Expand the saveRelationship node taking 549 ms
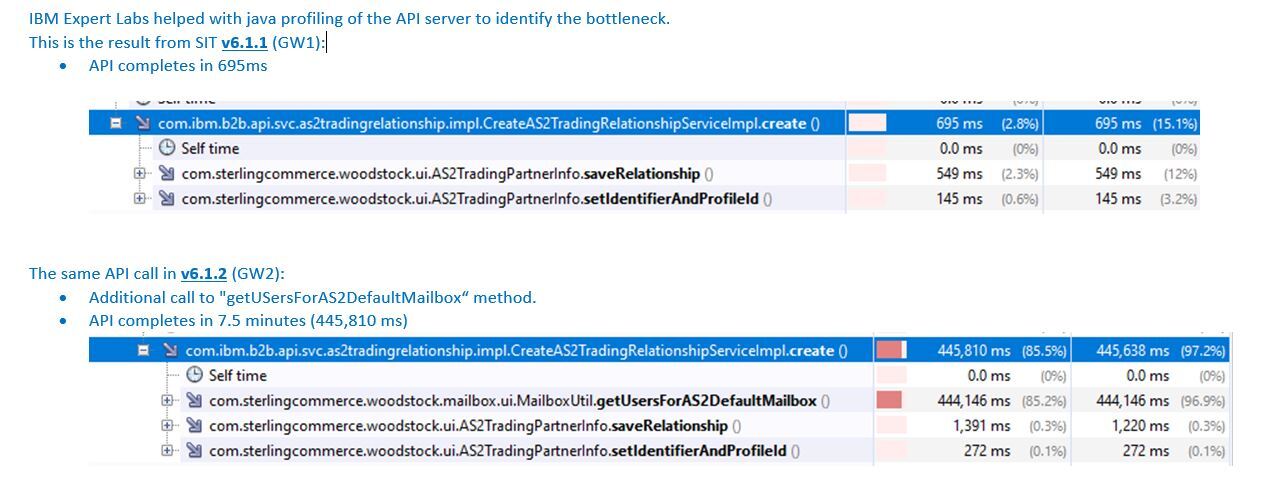Viewport: 1279px width, 499px height. (x=140, y=173)
